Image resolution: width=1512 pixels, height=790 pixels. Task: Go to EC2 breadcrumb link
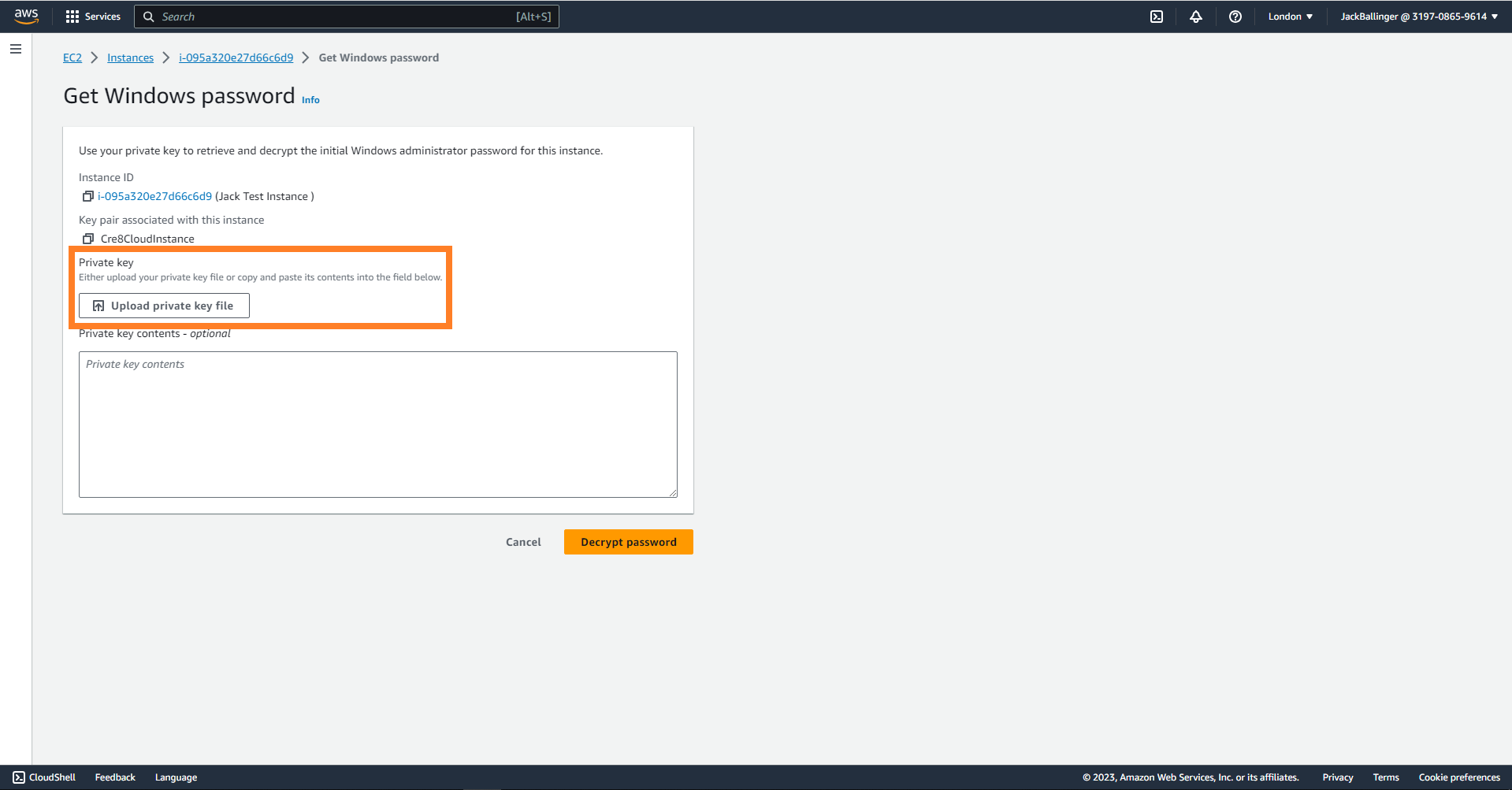pos(72,57)
